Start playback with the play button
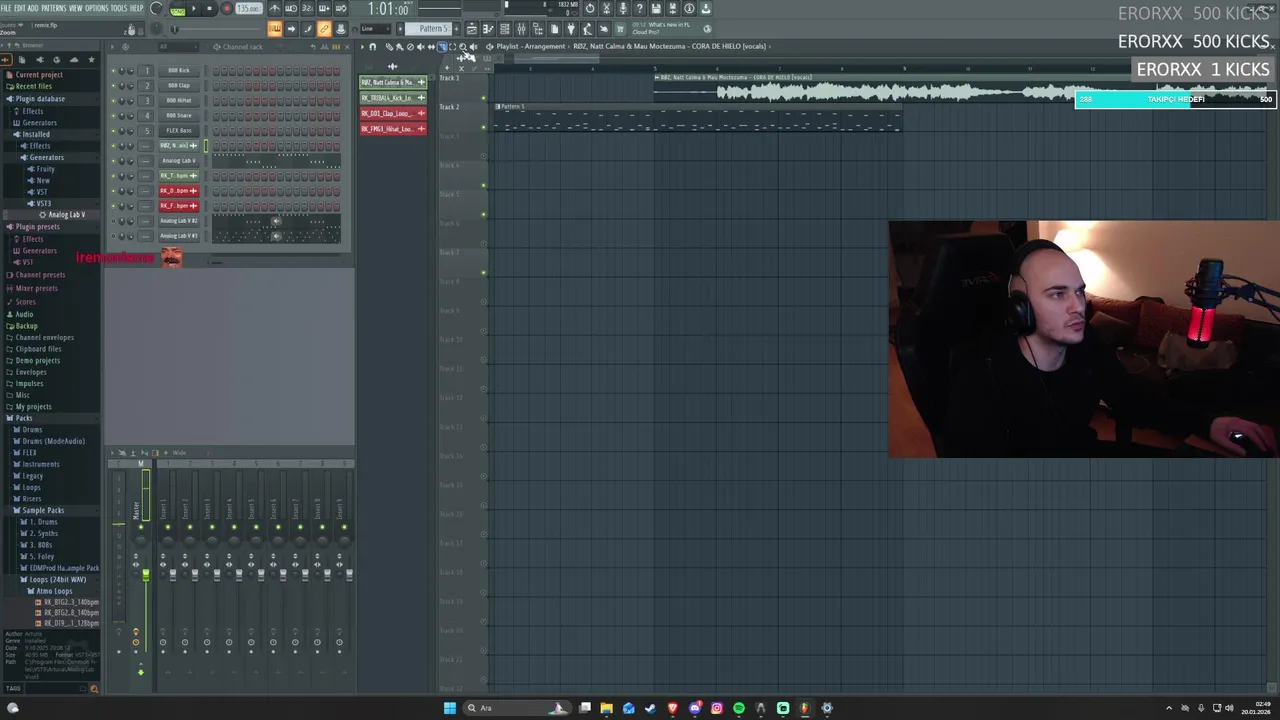The image size is (1280, 720). point(193,9)
